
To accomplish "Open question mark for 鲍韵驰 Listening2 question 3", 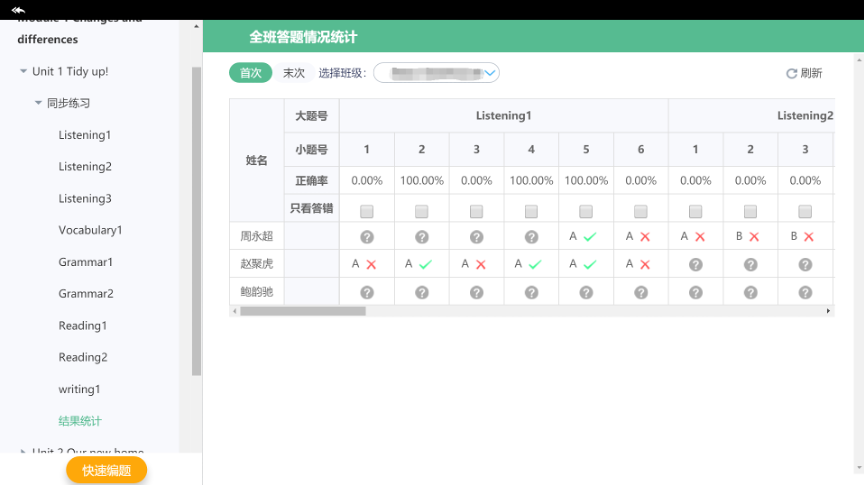I will point(805,292).
